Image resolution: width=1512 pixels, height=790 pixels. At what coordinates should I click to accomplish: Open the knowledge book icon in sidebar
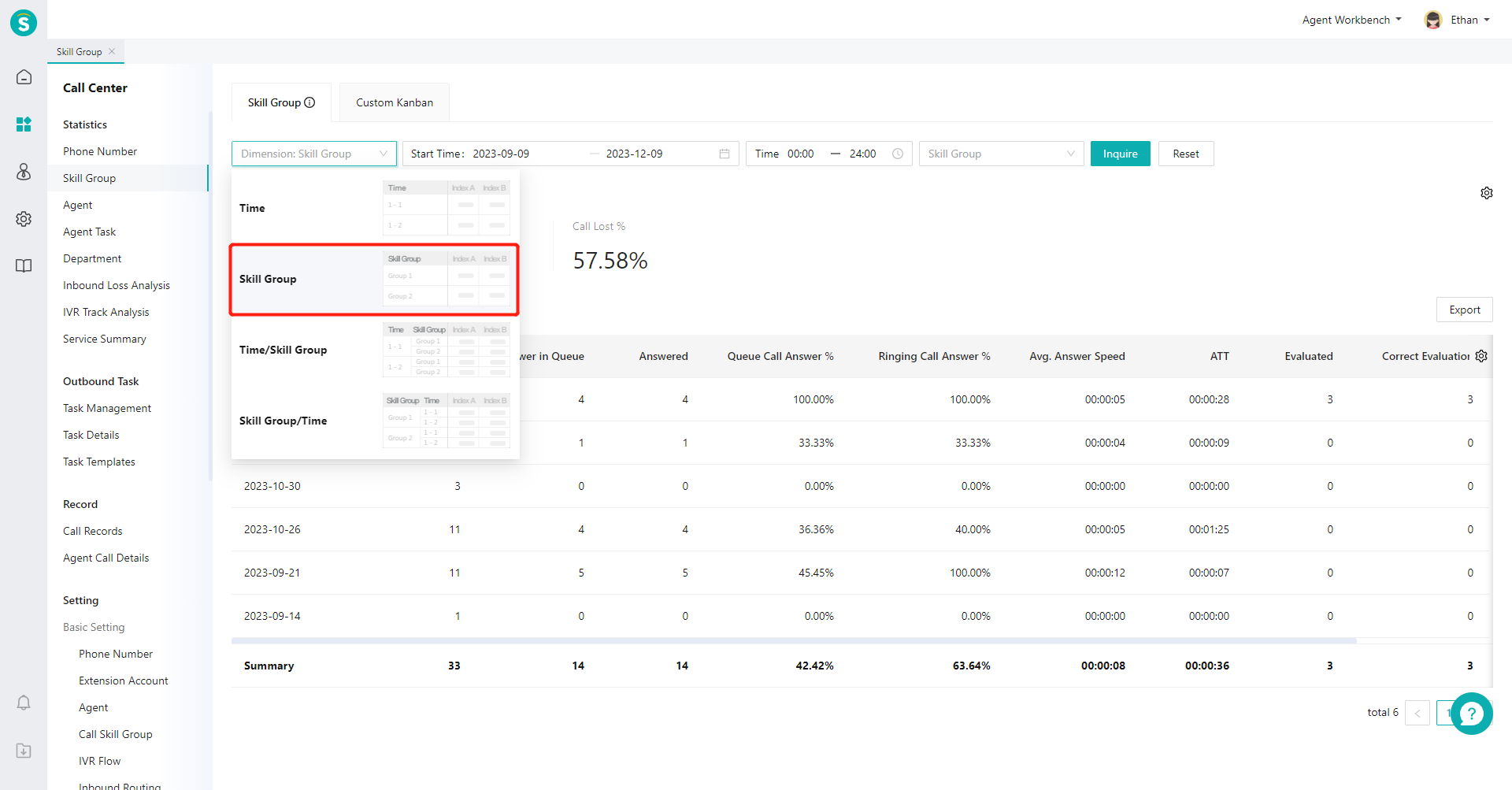[24, 266]
